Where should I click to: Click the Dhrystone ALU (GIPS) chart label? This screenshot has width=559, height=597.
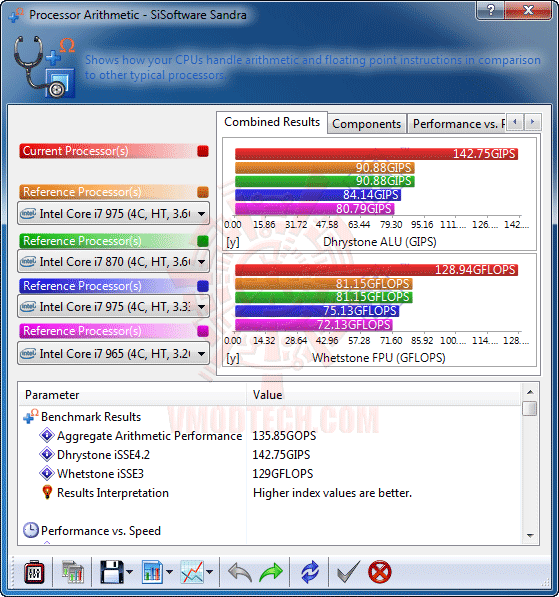(x=380, y=242)
